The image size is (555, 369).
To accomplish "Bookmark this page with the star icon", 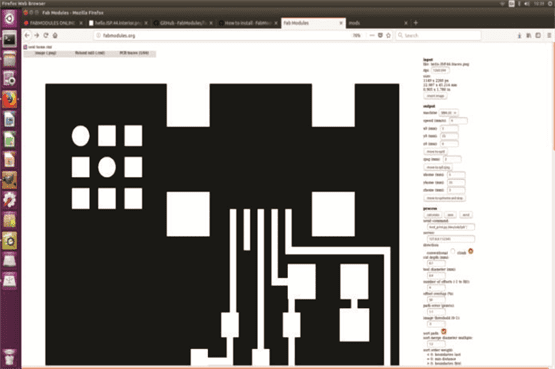I will point(388,35).
